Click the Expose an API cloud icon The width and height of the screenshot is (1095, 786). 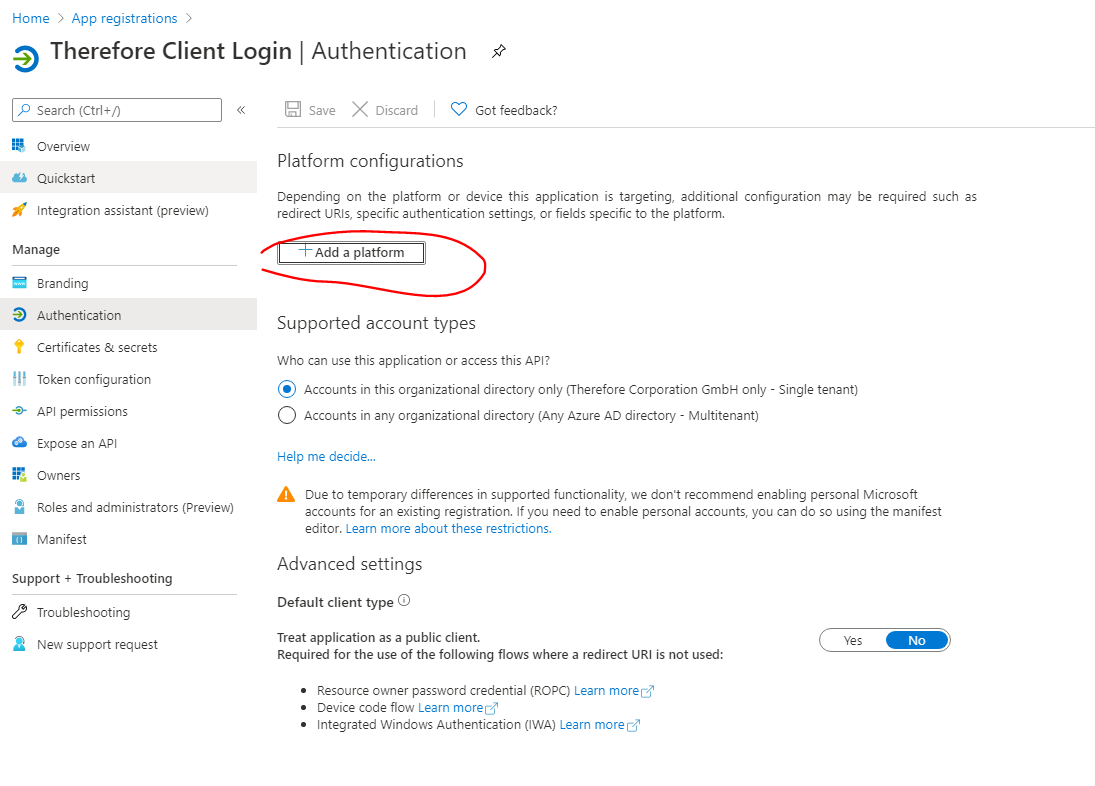click(19, 443)
